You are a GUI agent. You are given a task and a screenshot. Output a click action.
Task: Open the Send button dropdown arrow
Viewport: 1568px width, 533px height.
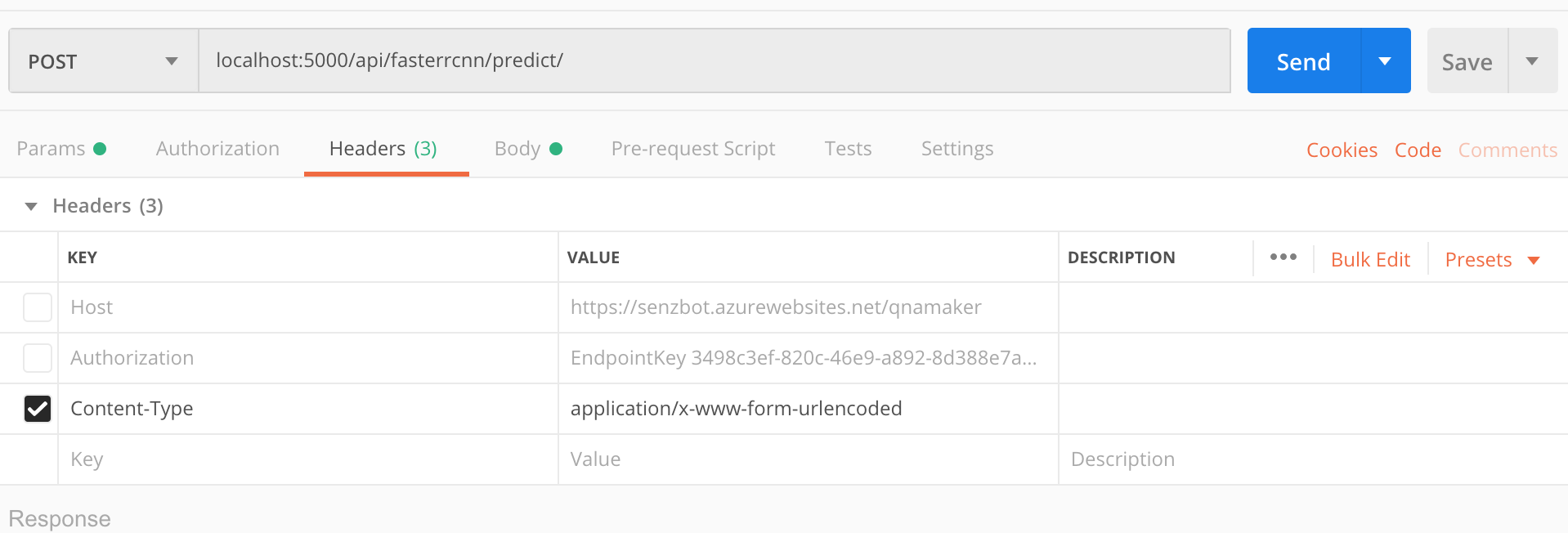pyautogui.click(x=1385, y=61)
